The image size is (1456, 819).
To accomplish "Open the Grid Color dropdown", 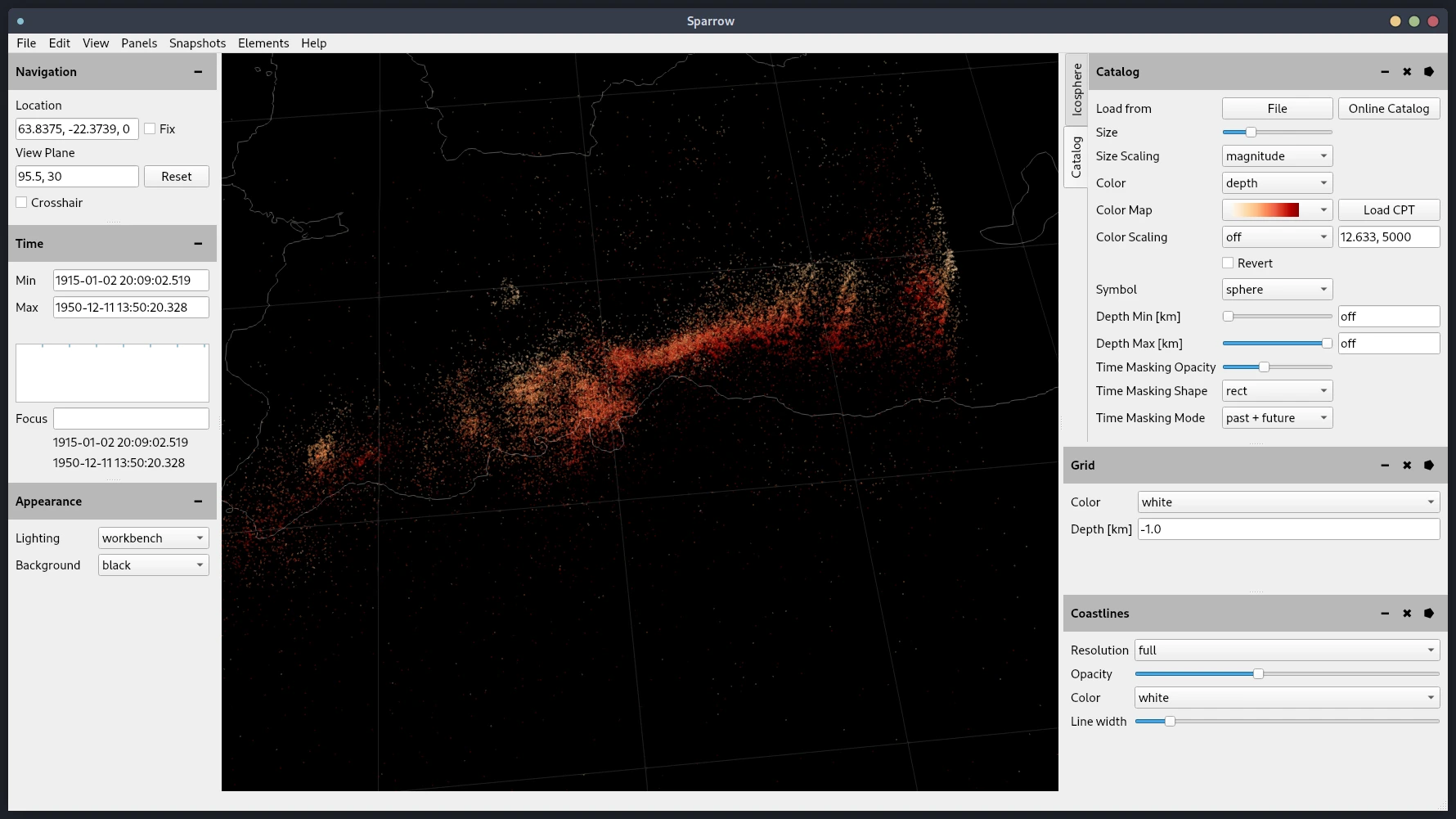I will (x=1288, y=502).
